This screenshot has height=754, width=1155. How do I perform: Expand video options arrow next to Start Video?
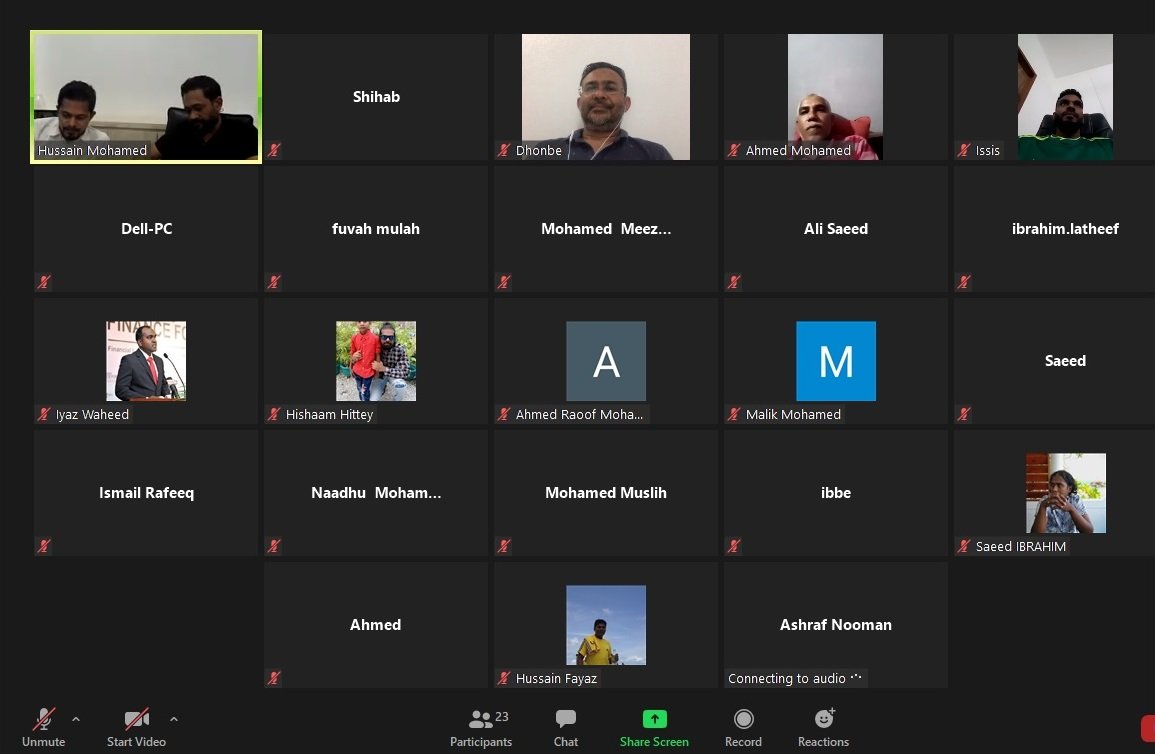pos(174,719)
